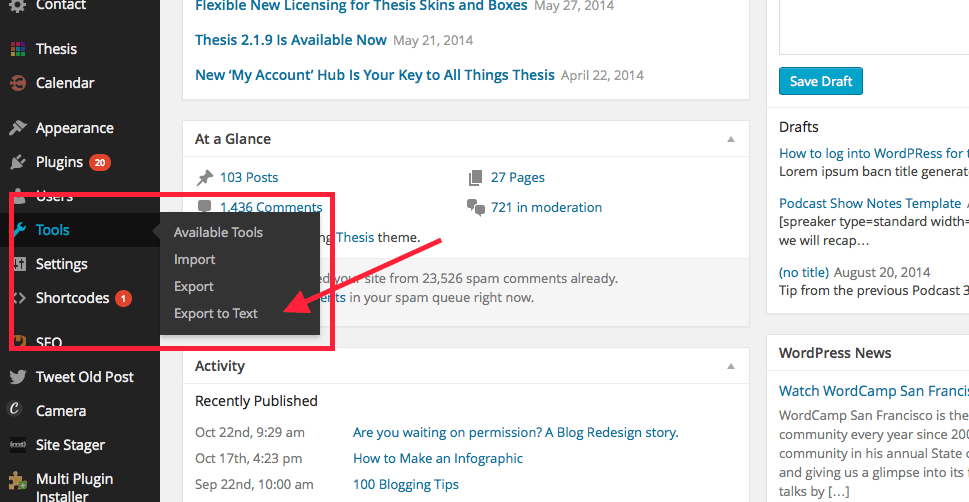This screenshot has height=502, width=969.
Task: Collapse the At a Glance panel
Action: coord(731,139)
